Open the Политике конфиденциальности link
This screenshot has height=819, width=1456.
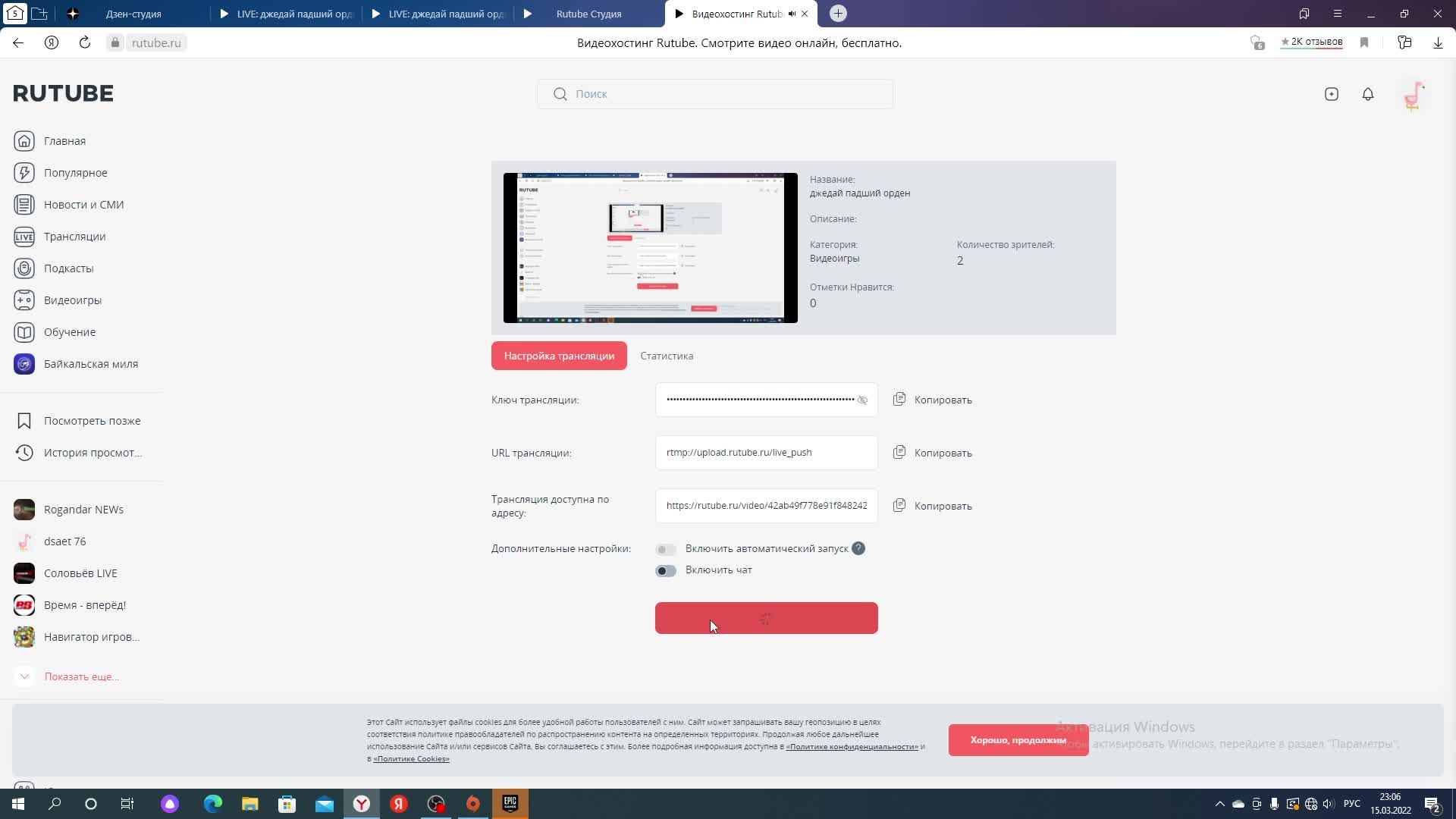(x=852, y=747)
